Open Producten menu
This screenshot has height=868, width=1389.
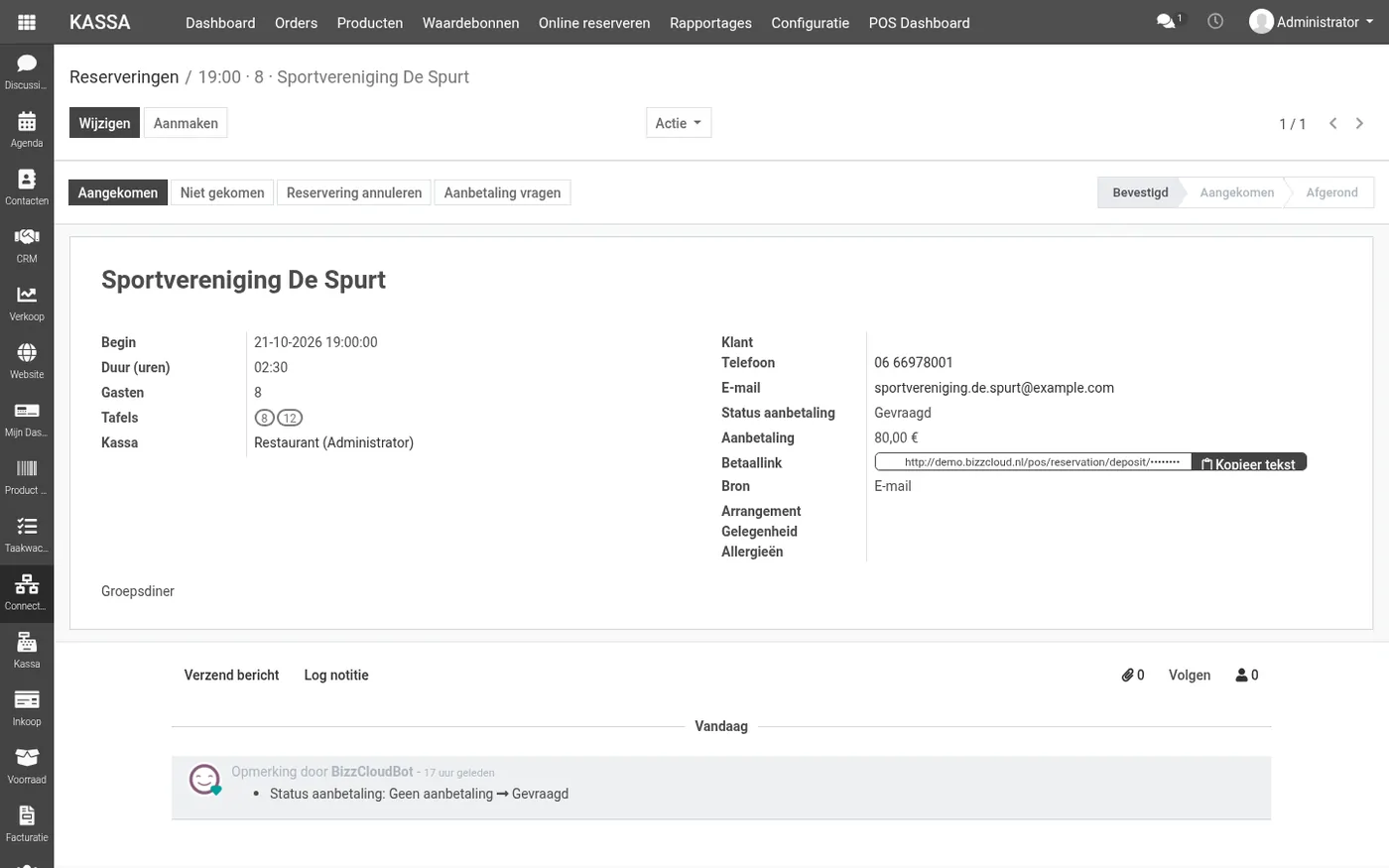(370, 23)
